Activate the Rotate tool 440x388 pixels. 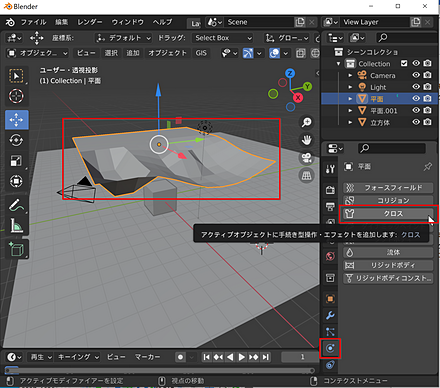16,140
